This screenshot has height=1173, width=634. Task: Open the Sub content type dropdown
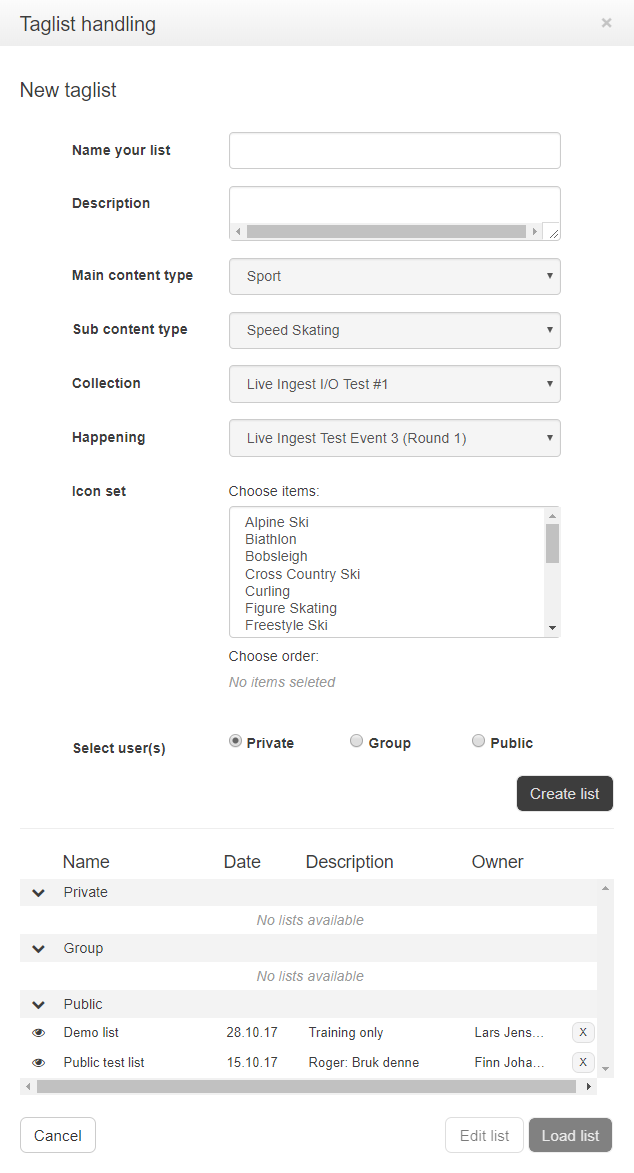point(395,331)
